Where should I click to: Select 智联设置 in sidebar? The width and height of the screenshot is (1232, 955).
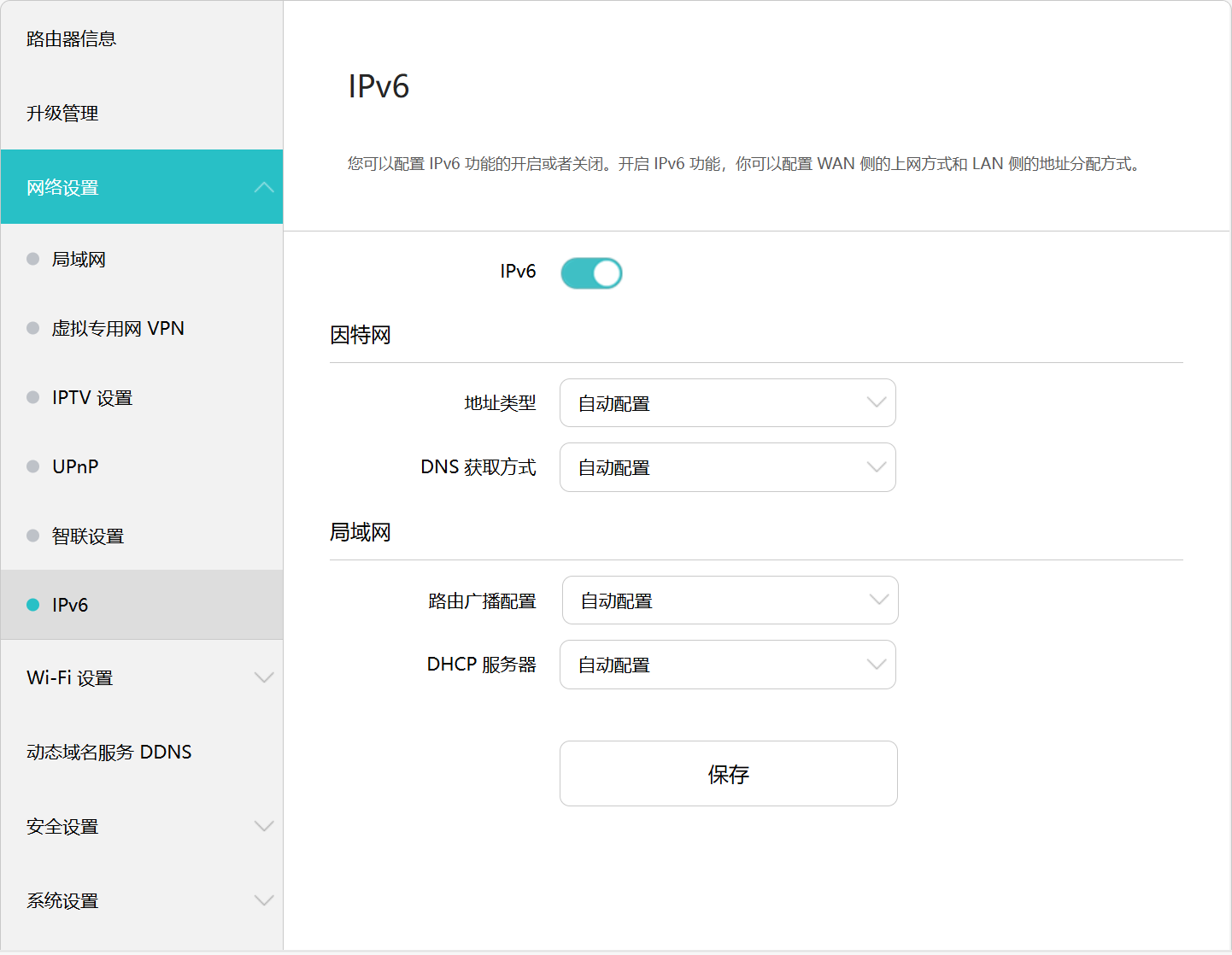[142, 536]
